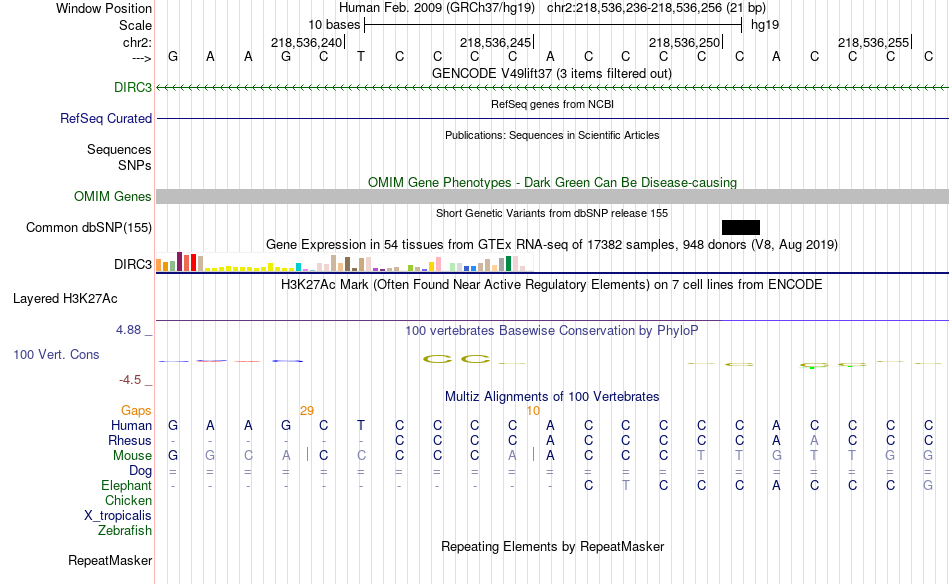Screen dimensions: 950x584
Task: Select the DIRC3 label beside the GTEx bars
Action: (x=133, y=264)
